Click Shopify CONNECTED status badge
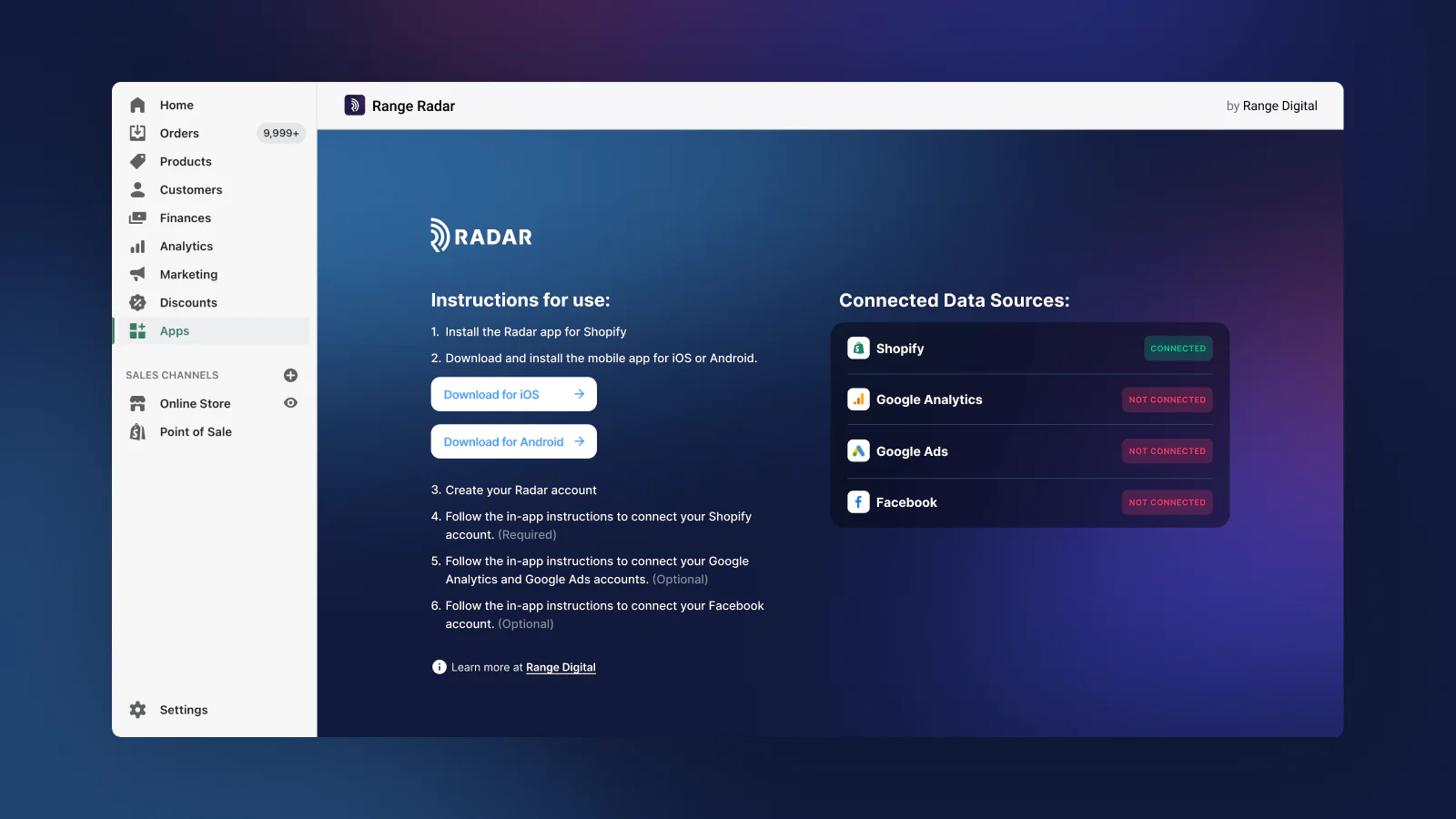This screenshot has height=819, width=1456. click(x=1178, y=349)
